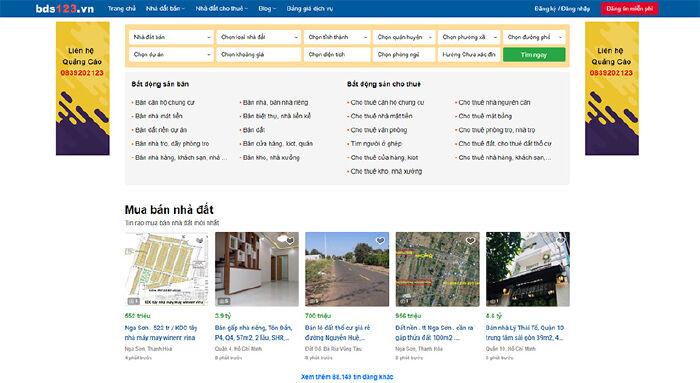Image resolution: width=700 pixels, height=383 pixels.
Task: Open 'Nhà đất bán' navigation menu
Action: pos(165,8)
